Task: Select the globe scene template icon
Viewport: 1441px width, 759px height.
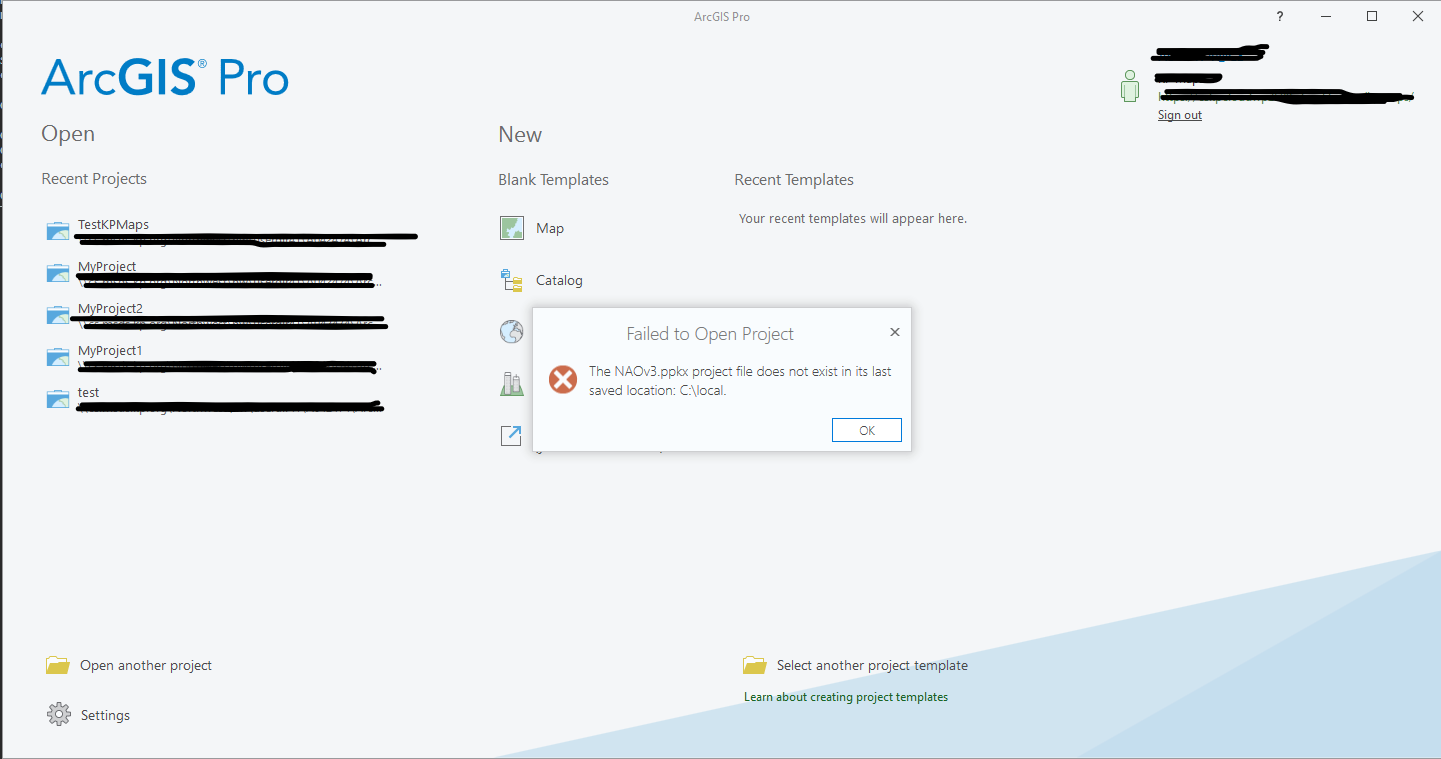Action: pyautogui.click(x=512, y=332)
